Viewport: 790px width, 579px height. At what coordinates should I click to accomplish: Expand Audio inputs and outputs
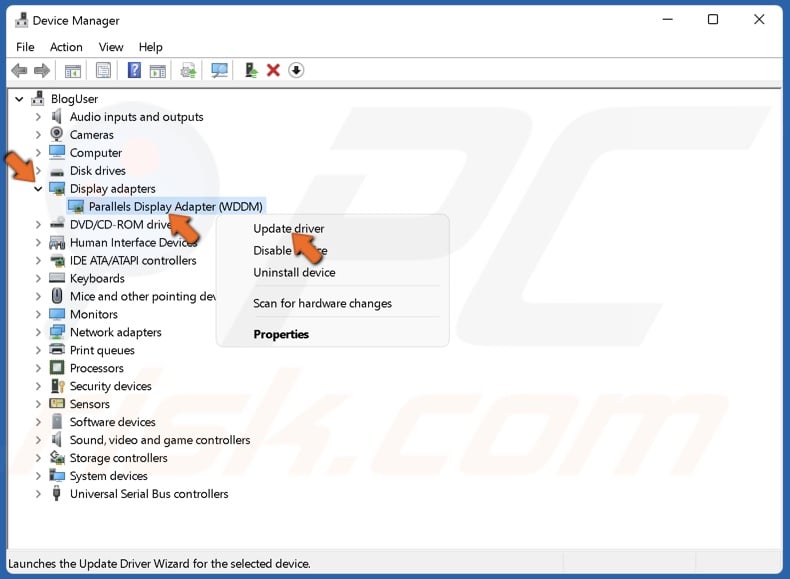point(38,117)
